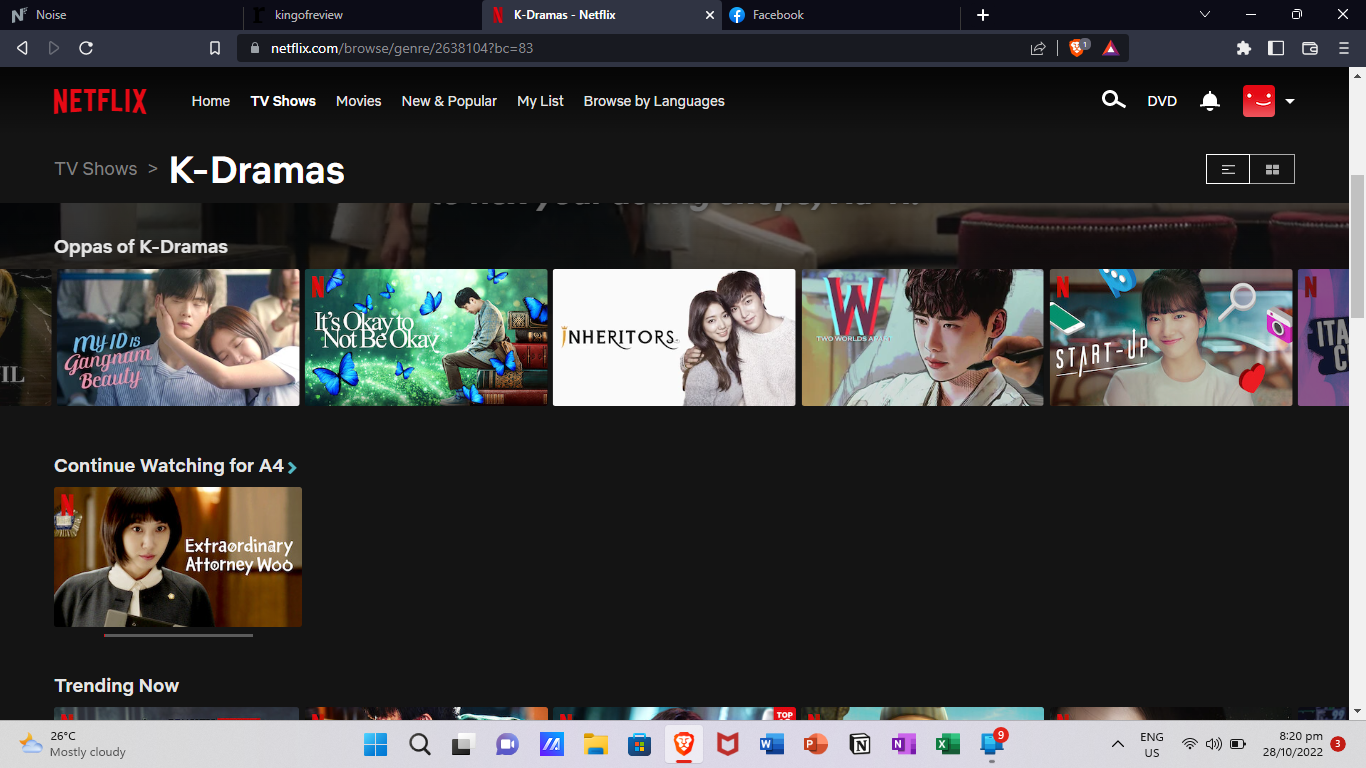Open a new browser tab
The width and height of the screenshot is (1366, 768).
click(982, 15)
